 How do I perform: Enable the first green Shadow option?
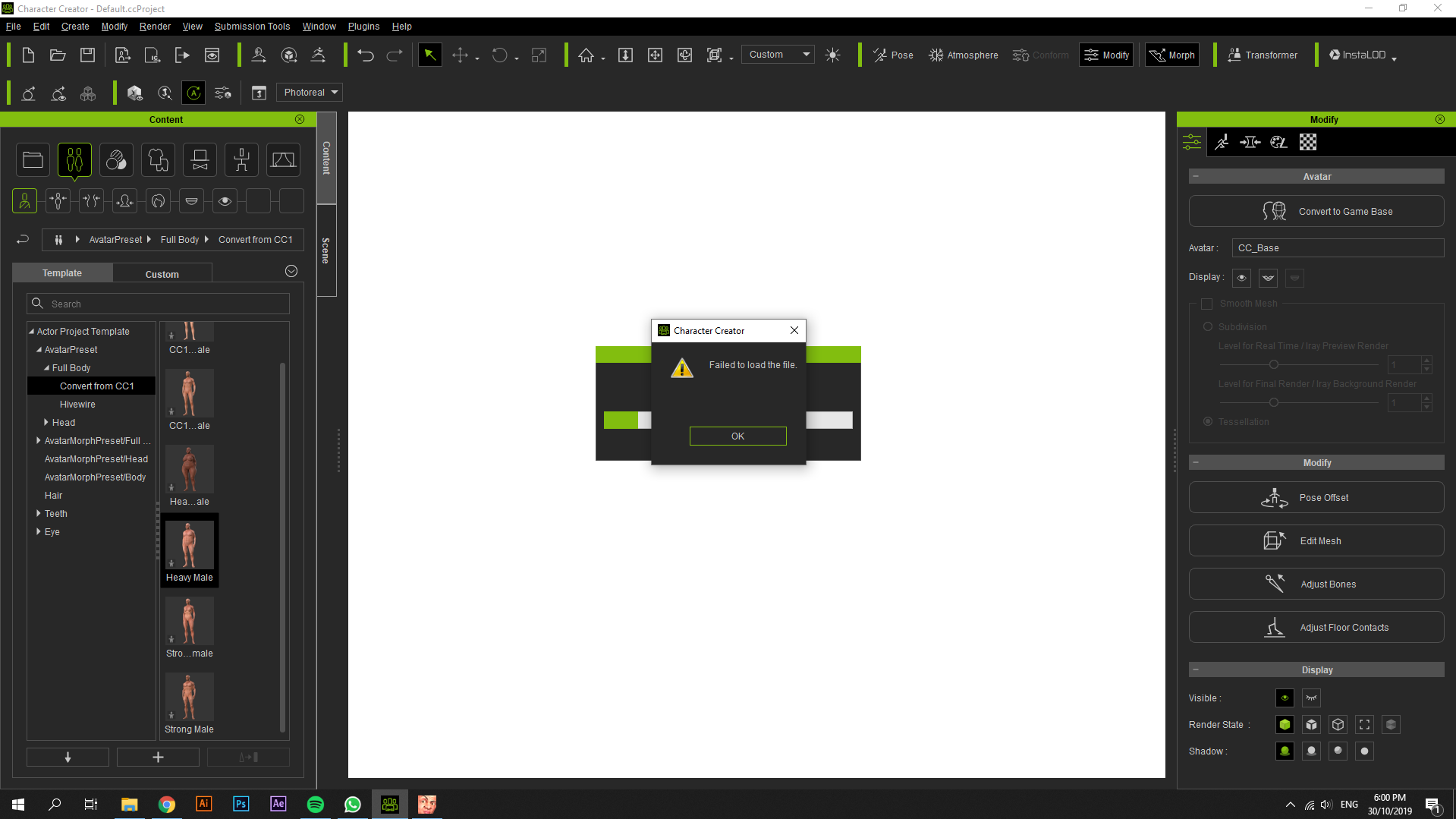point(1285,751)
